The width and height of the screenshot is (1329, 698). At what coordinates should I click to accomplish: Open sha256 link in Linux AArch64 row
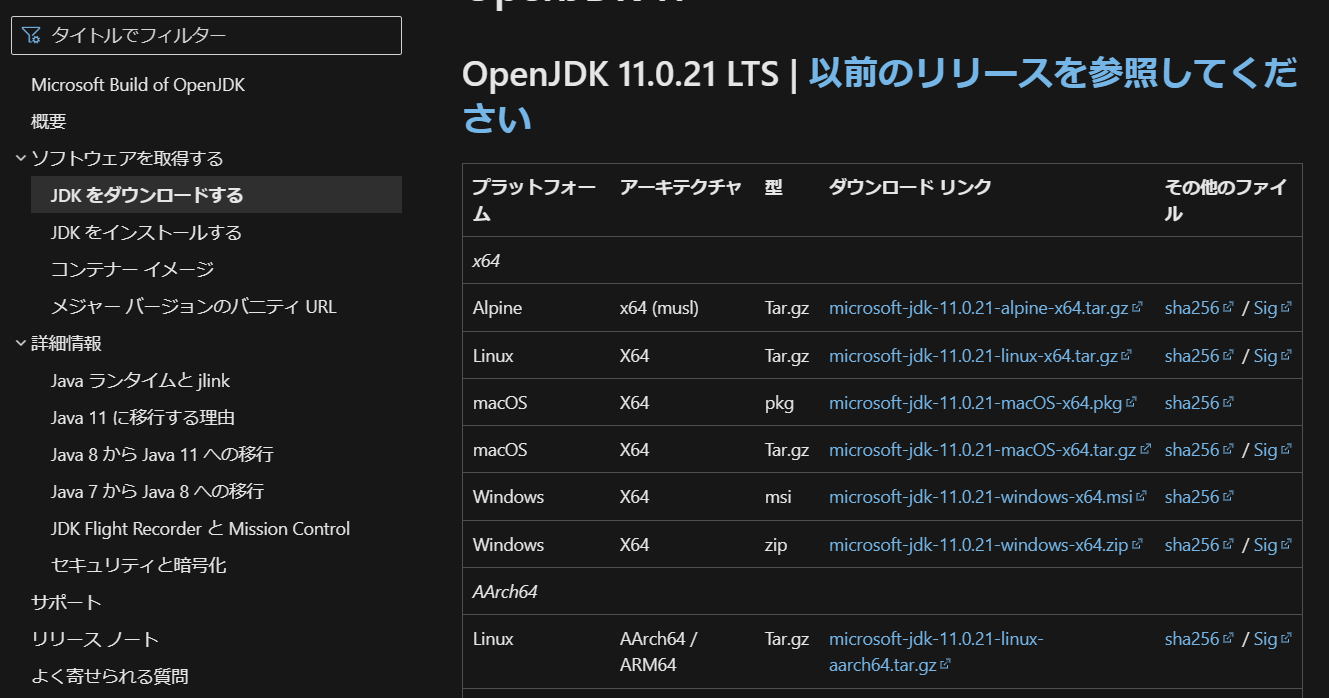[1192, 639]
